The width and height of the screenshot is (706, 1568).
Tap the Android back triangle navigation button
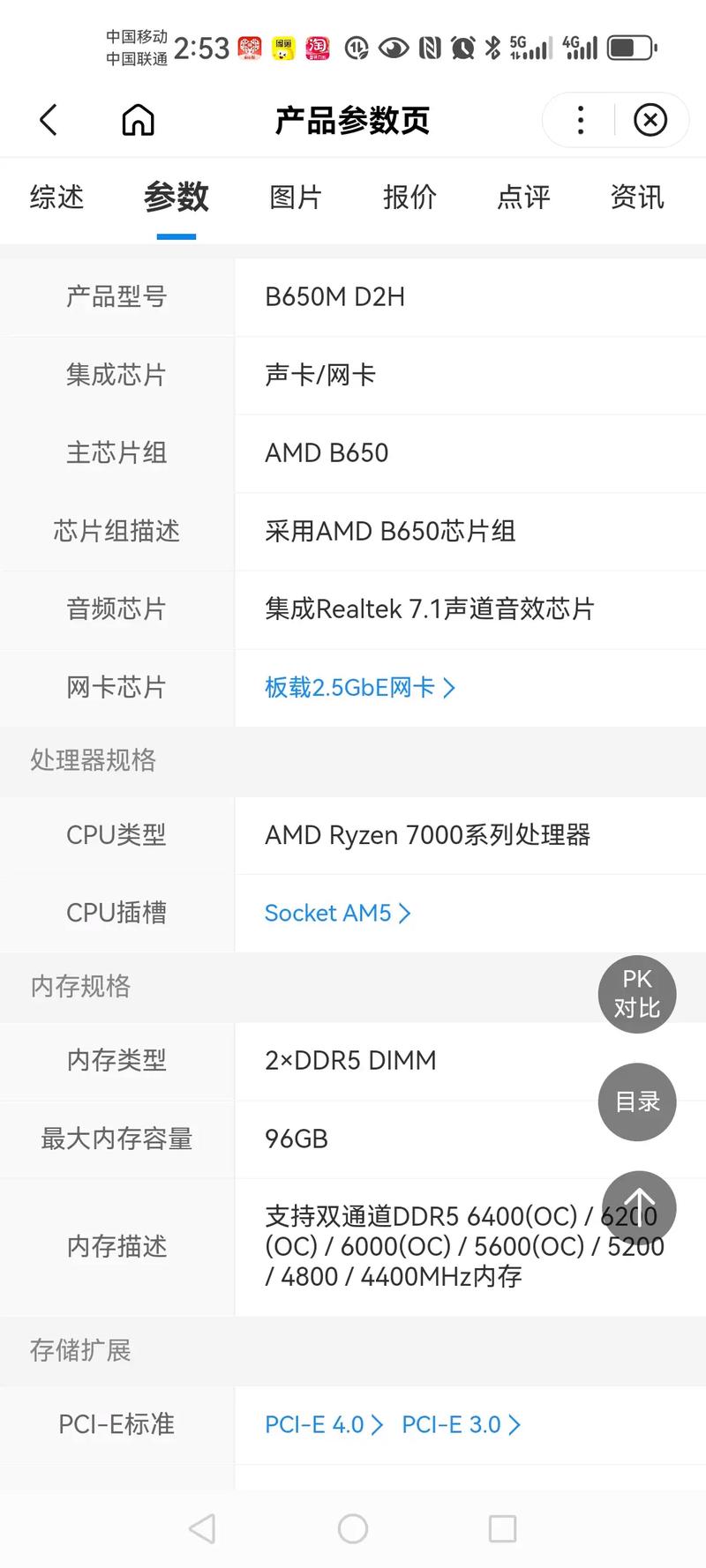[203, 1529]
